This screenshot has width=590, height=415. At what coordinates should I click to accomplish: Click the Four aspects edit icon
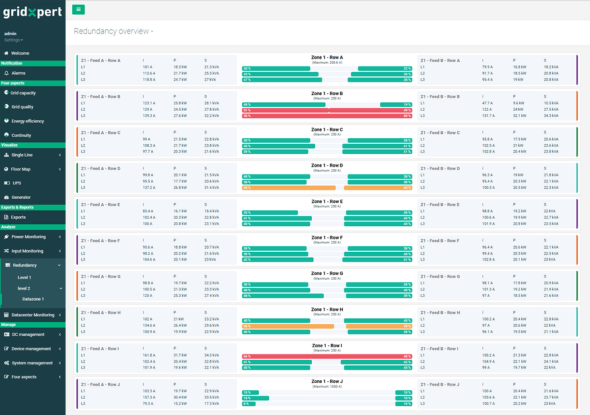[6, 377]
